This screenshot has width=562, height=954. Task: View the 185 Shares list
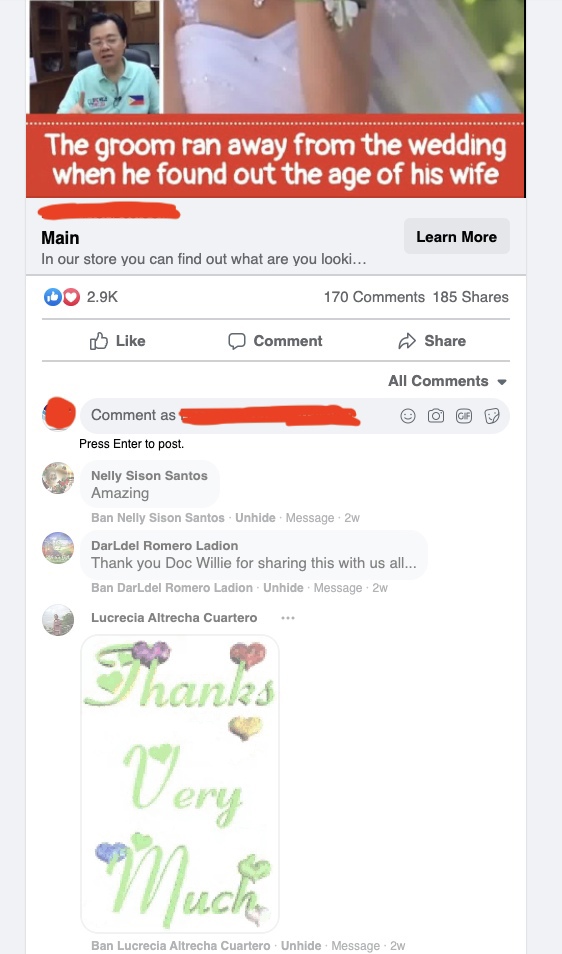click(x=471, y=298)
